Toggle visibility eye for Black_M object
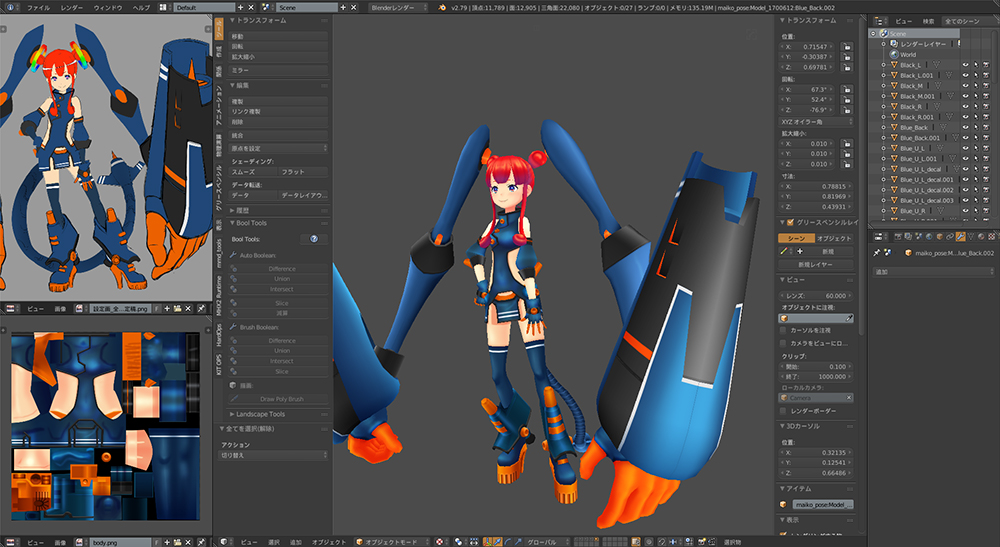 965,86
